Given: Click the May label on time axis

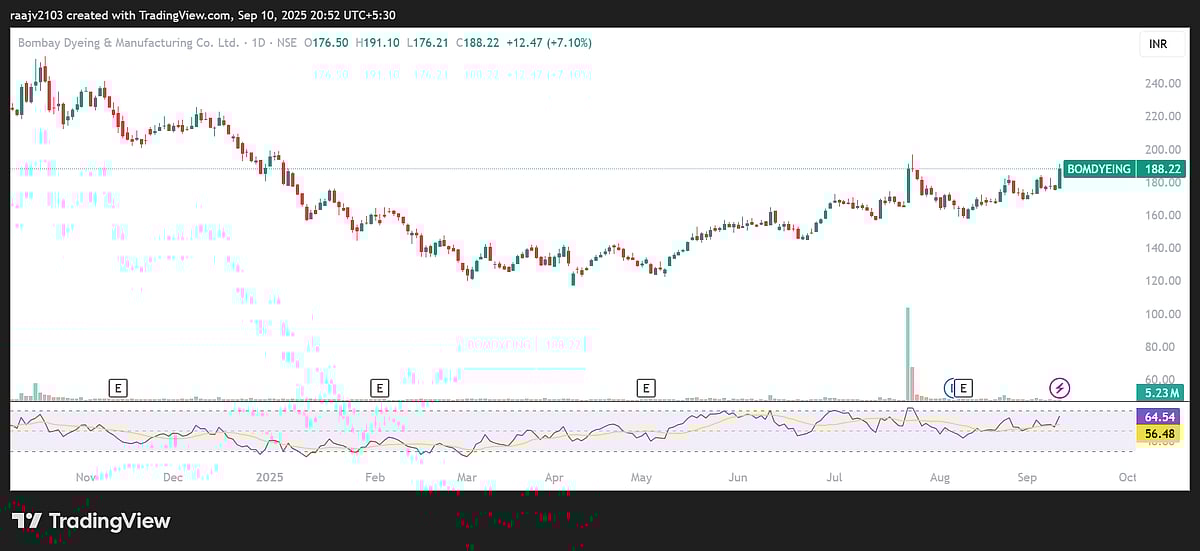Looking at the screenshot, I should coord(641,478).
